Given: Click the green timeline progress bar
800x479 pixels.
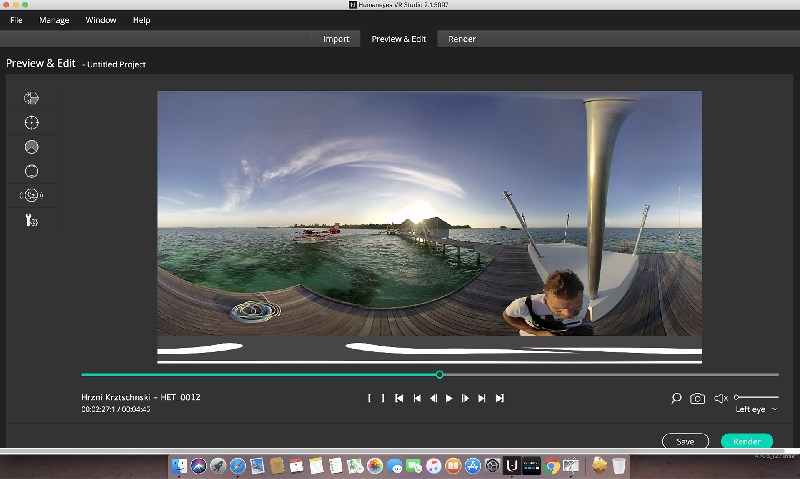Looking at the screenshot, I should pyautogui.click(x=259, y=374).
